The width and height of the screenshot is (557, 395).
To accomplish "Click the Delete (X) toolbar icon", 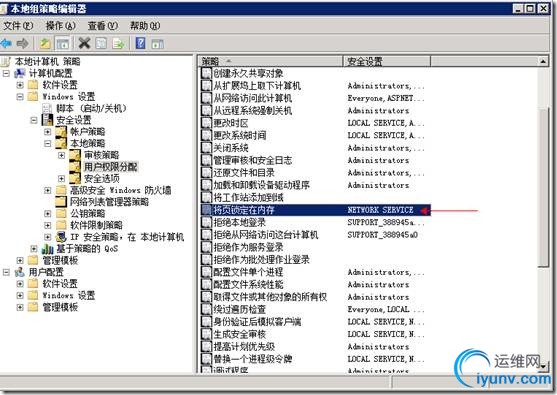I will 84,43.
